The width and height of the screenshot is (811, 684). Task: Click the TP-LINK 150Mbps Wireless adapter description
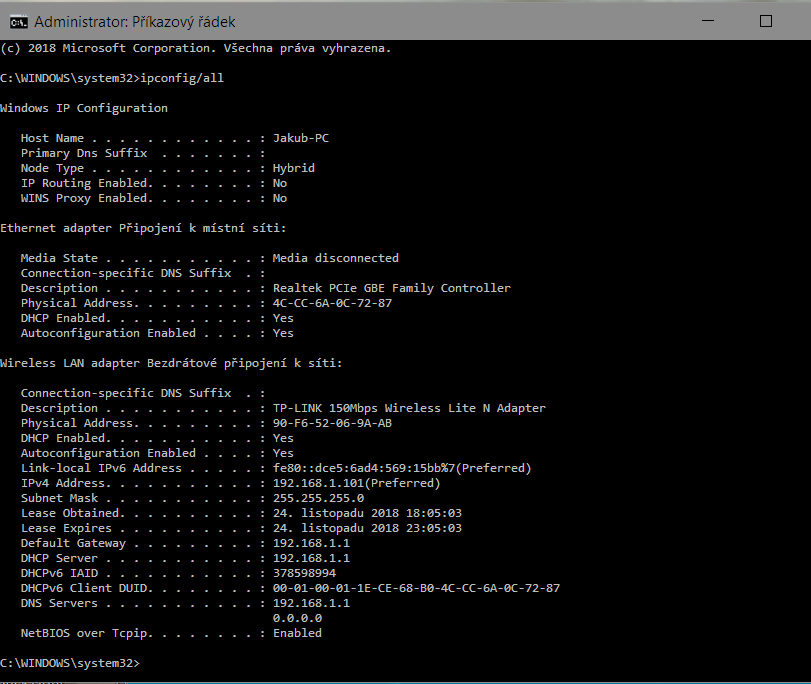pos(409,408)
